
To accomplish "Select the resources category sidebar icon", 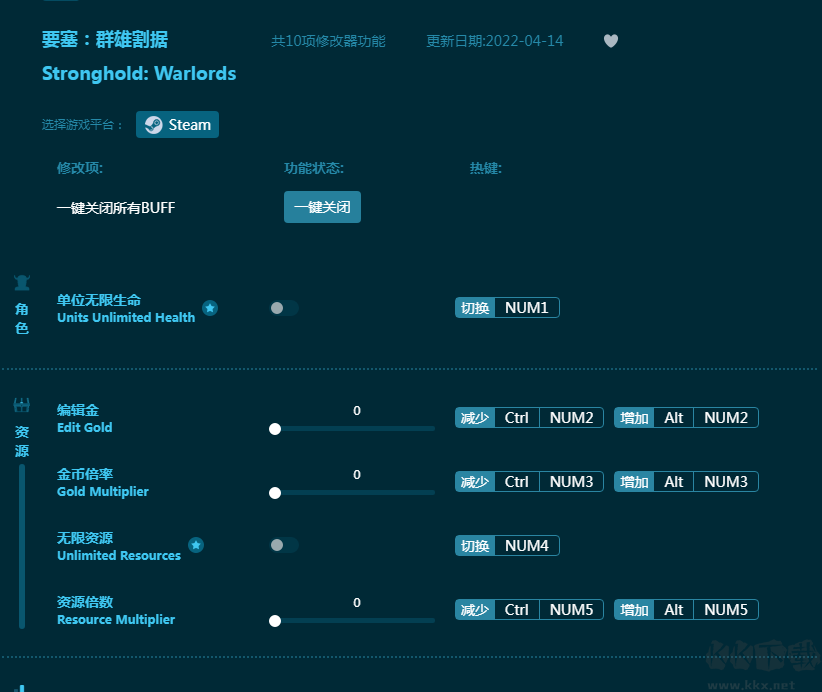I will click(x=22, y=406).
